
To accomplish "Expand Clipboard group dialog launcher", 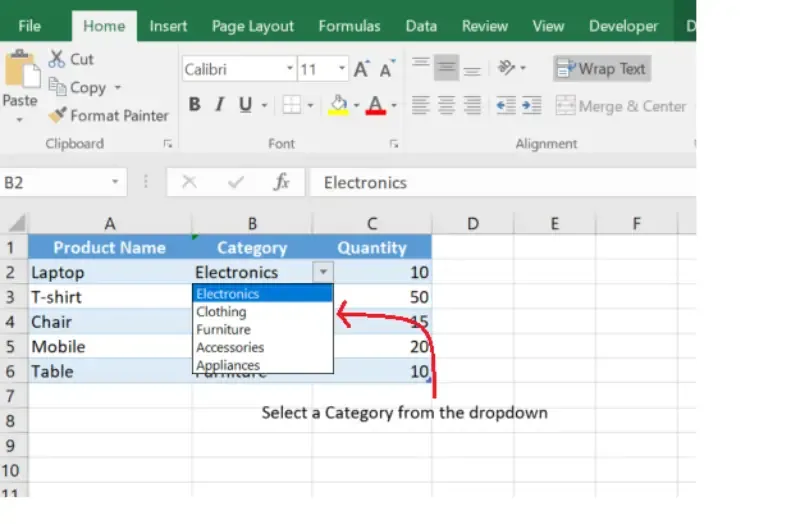I will pyautogui.click(x=167, y=144).
